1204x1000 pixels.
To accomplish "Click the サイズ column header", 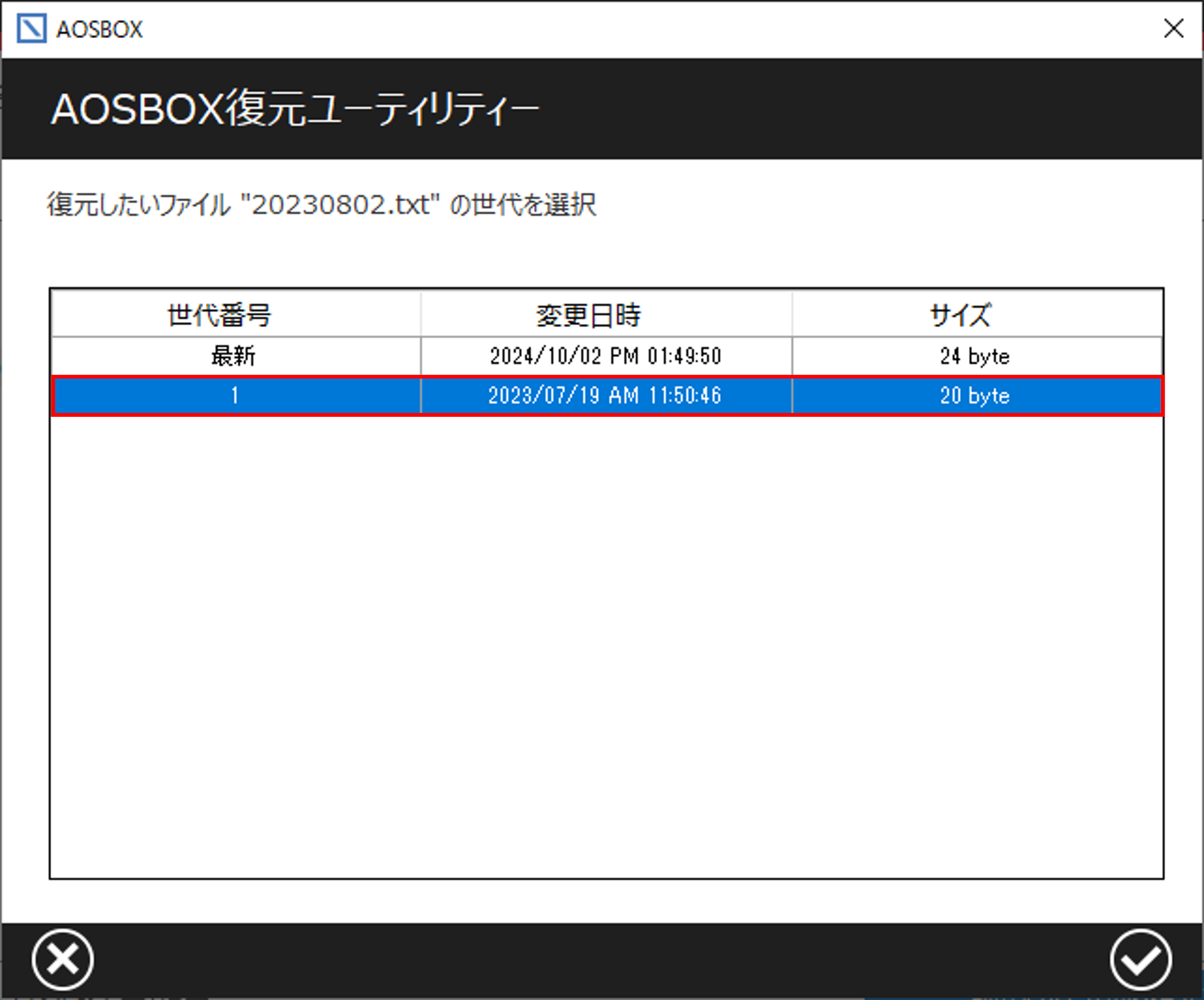I will coord(977,314).
